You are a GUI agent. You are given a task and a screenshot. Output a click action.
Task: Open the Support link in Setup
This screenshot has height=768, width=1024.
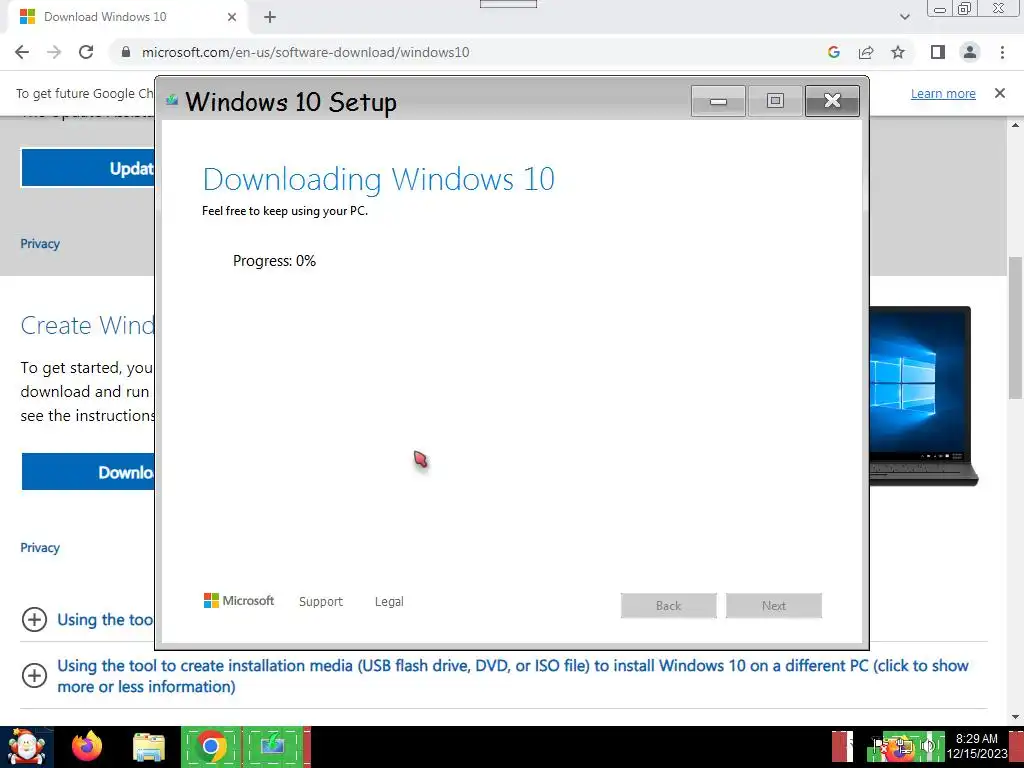pos(321,601)
